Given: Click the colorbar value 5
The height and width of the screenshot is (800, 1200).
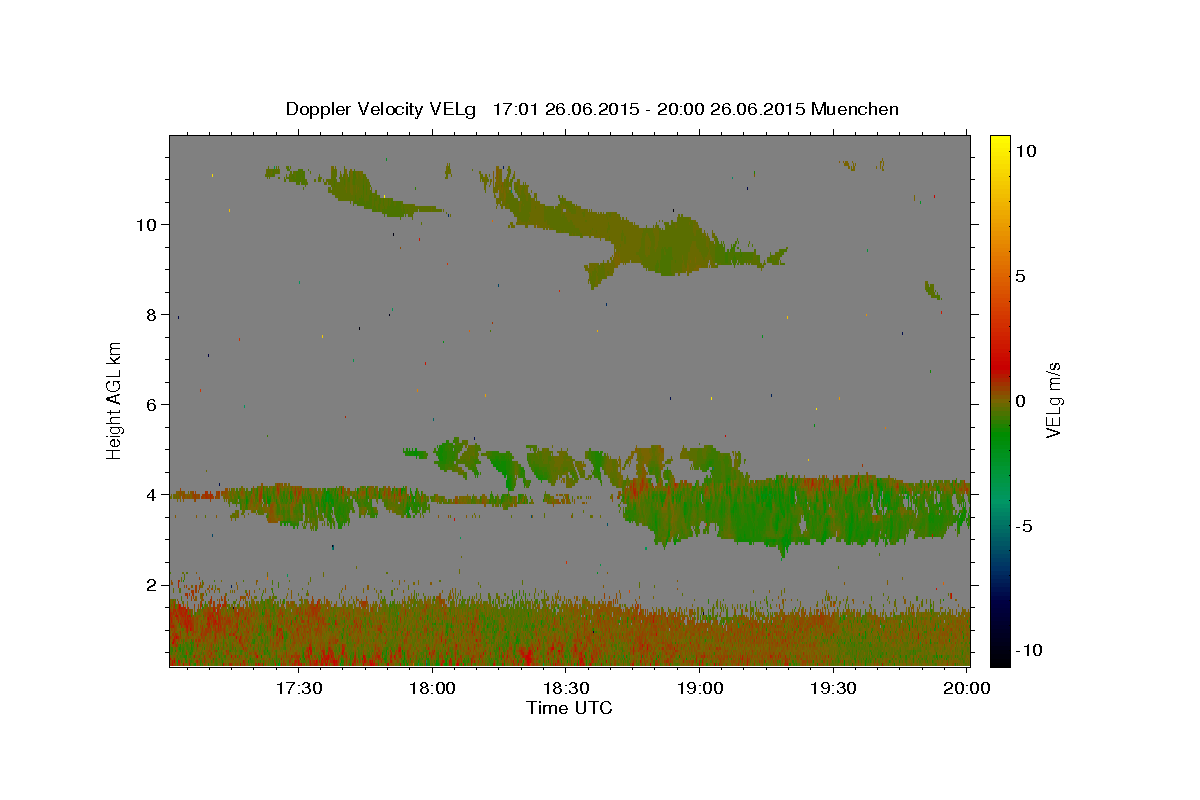Looking at the screenshot, I should [x=1020, y=275].
